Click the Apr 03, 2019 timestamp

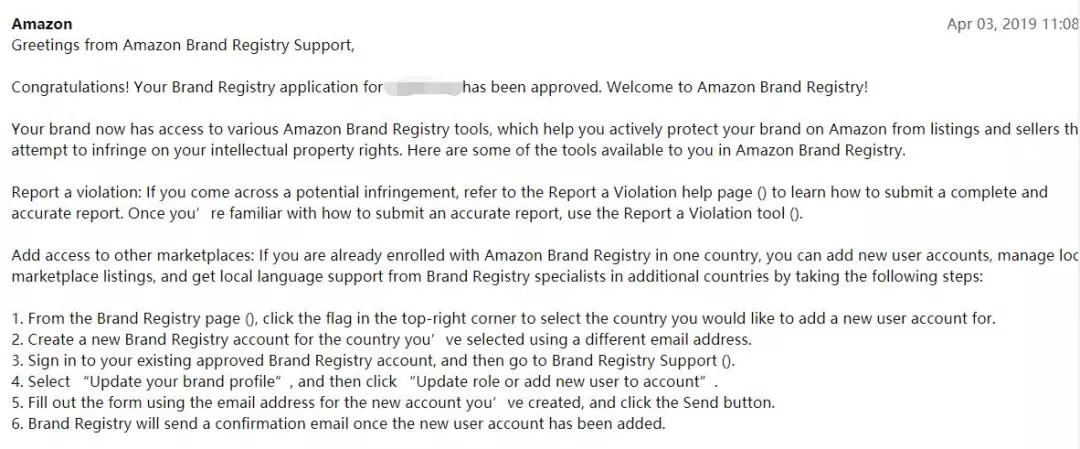pyautogui.click(x=1012, y=24)
